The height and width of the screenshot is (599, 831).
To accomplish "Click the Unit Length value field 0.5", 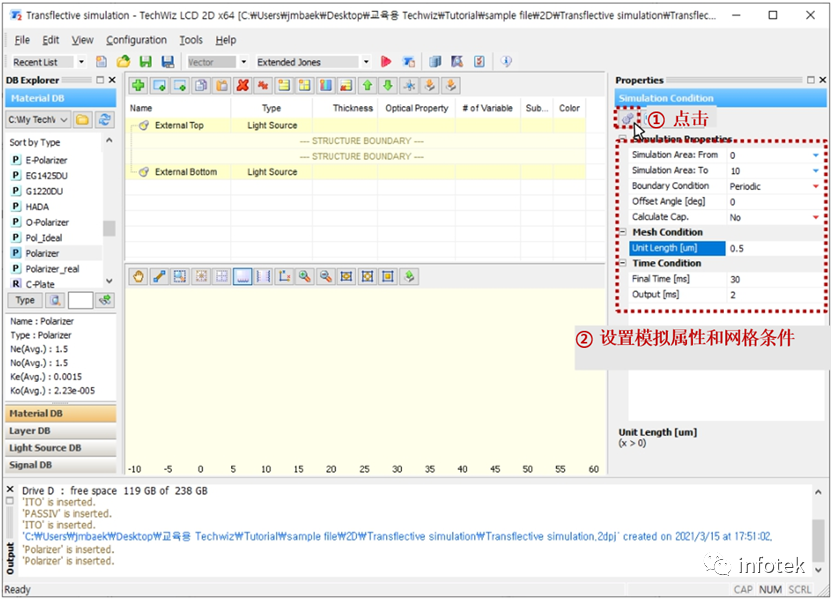I will point(774,248).
